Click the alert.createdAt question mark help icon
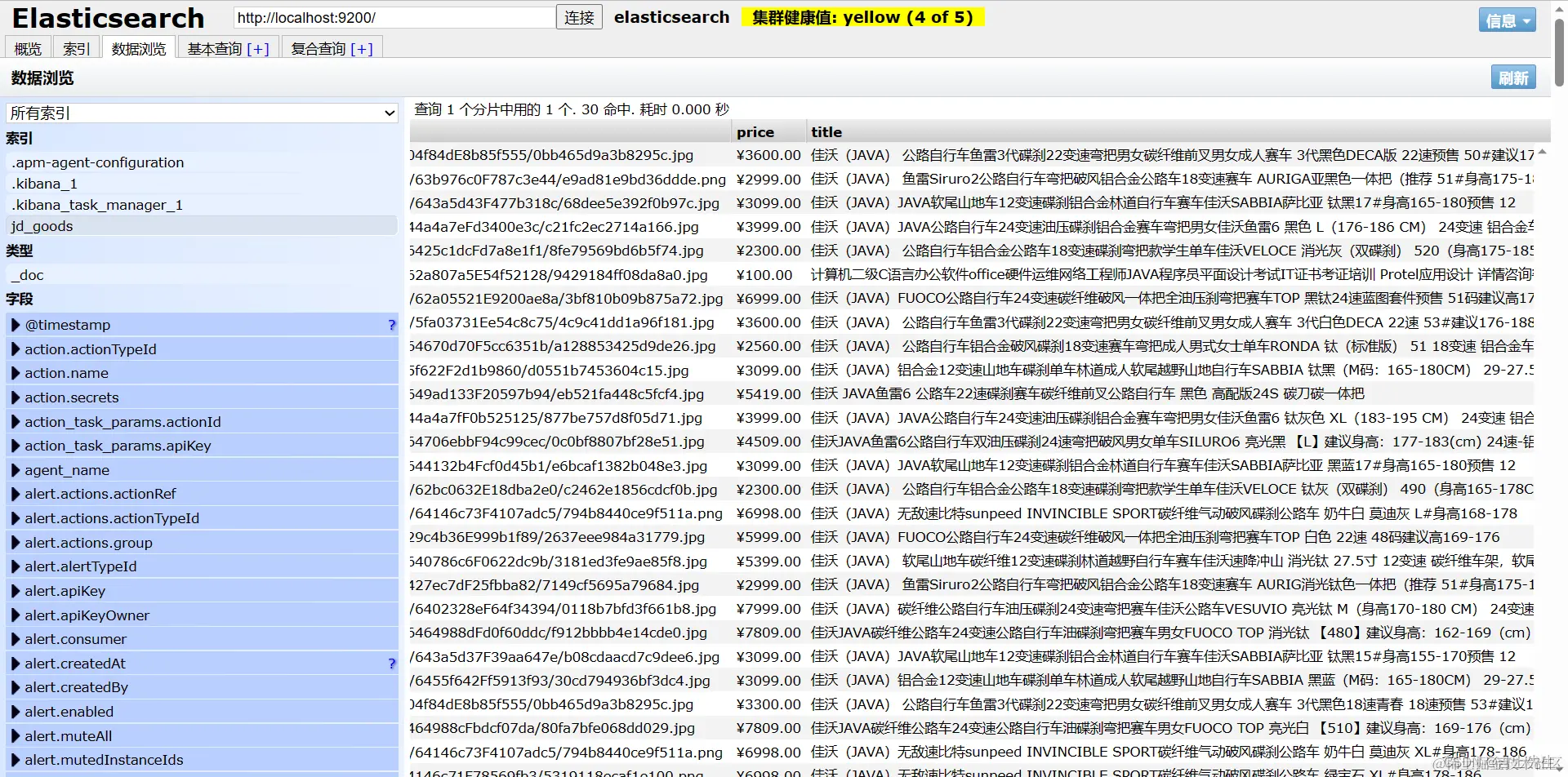 pos(392,664)
